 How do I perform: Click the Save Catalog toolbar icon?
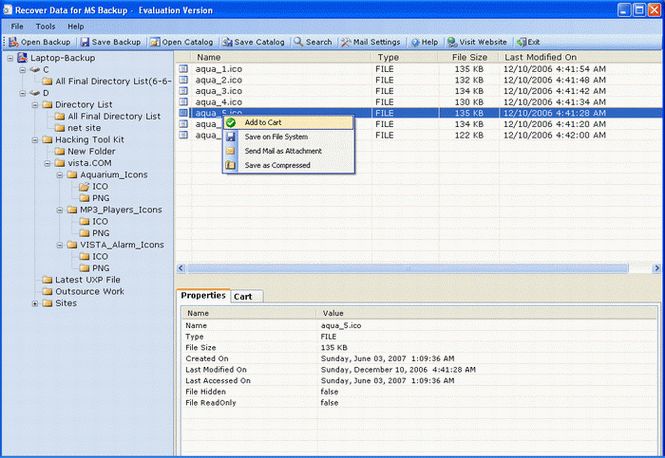255,42
